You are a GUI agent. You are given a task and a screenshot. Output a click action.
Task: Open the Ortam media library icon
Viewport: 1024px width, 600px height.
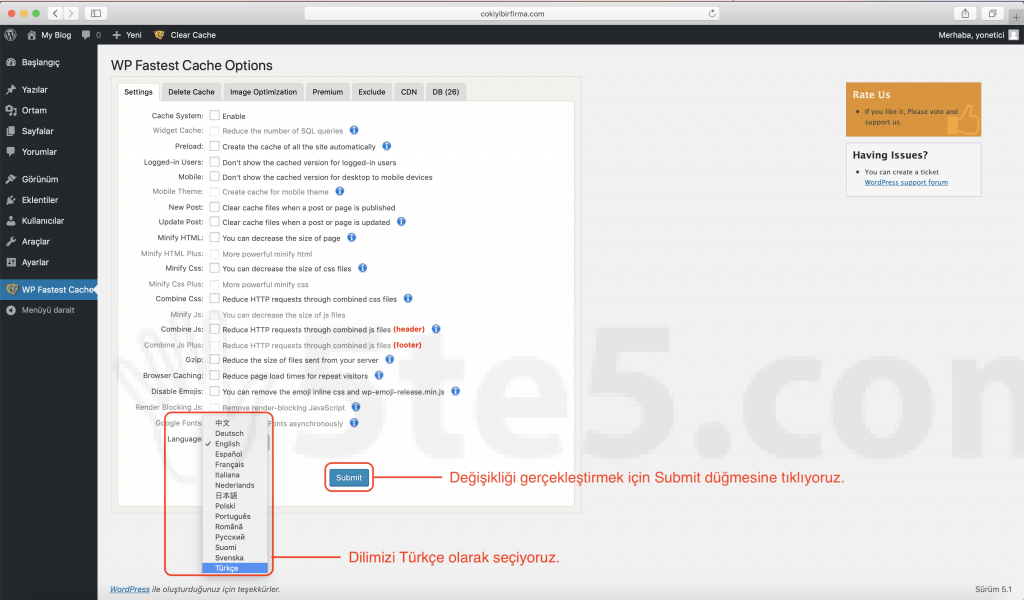(x=10, y=113)
